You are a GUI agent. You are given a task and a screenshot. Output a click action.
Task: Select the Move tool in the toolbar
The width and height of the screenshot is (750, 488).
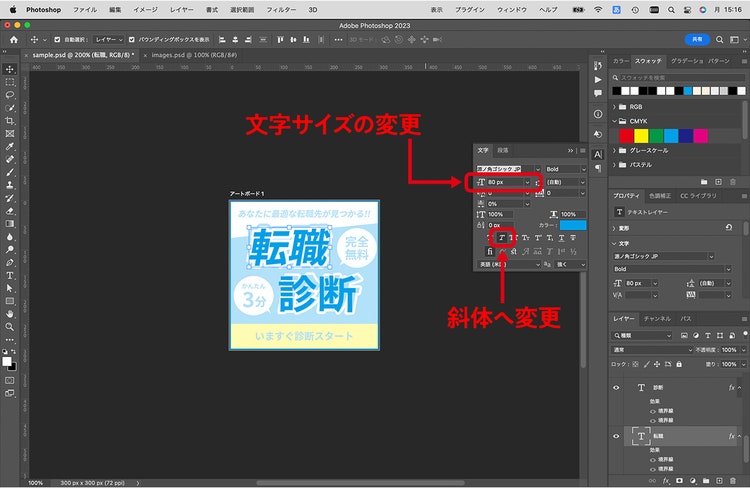pyautogui.click(x=10, y=69)
